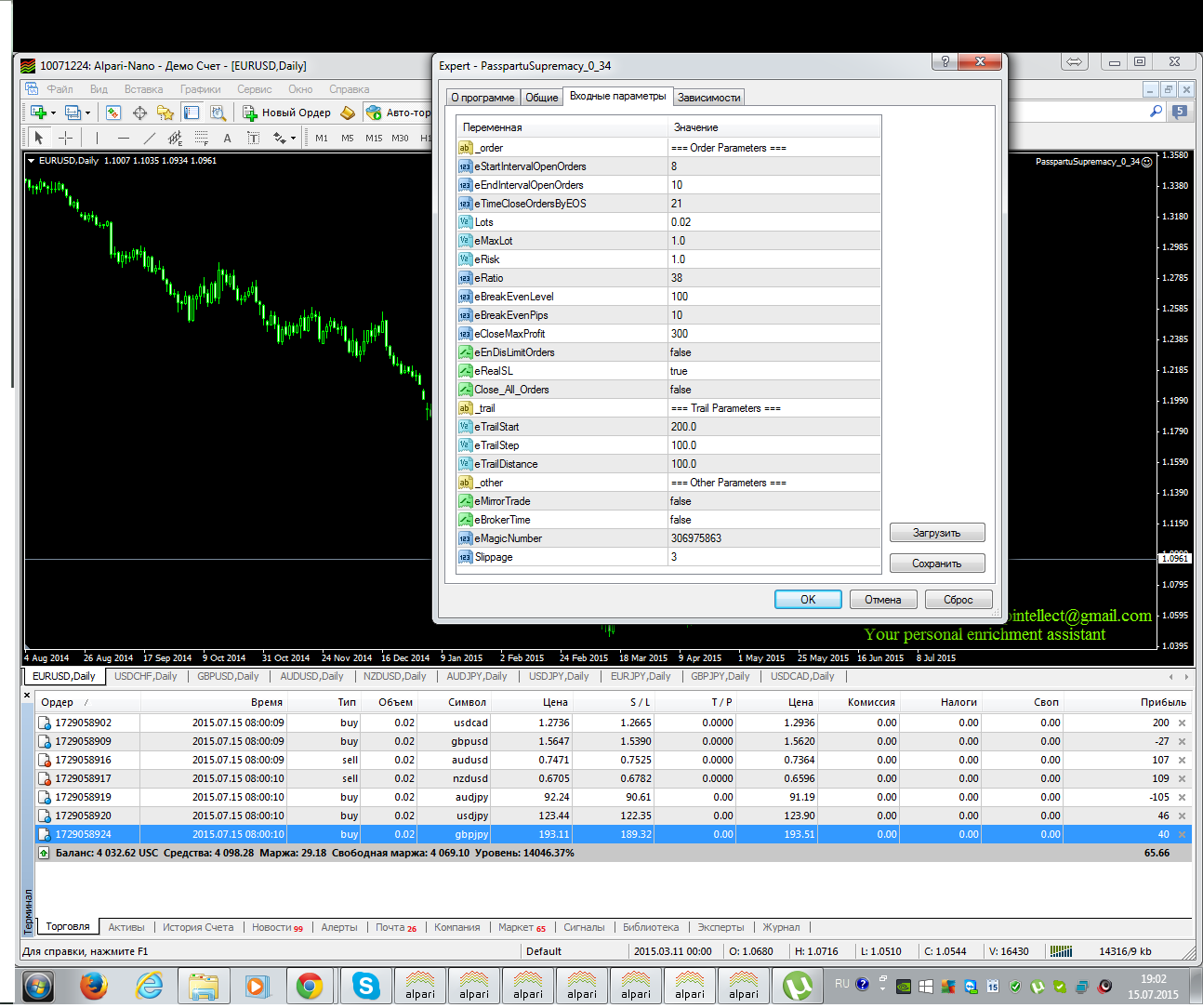Switch to the Зависимости tab

point(708,98)
